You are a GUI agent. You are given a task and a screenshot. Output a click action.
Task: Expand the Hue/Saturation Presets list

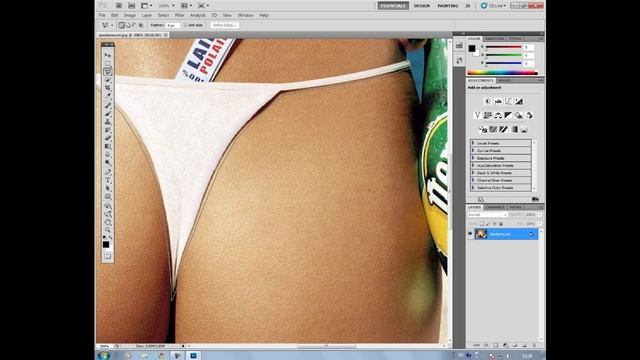tap(473, 165)
